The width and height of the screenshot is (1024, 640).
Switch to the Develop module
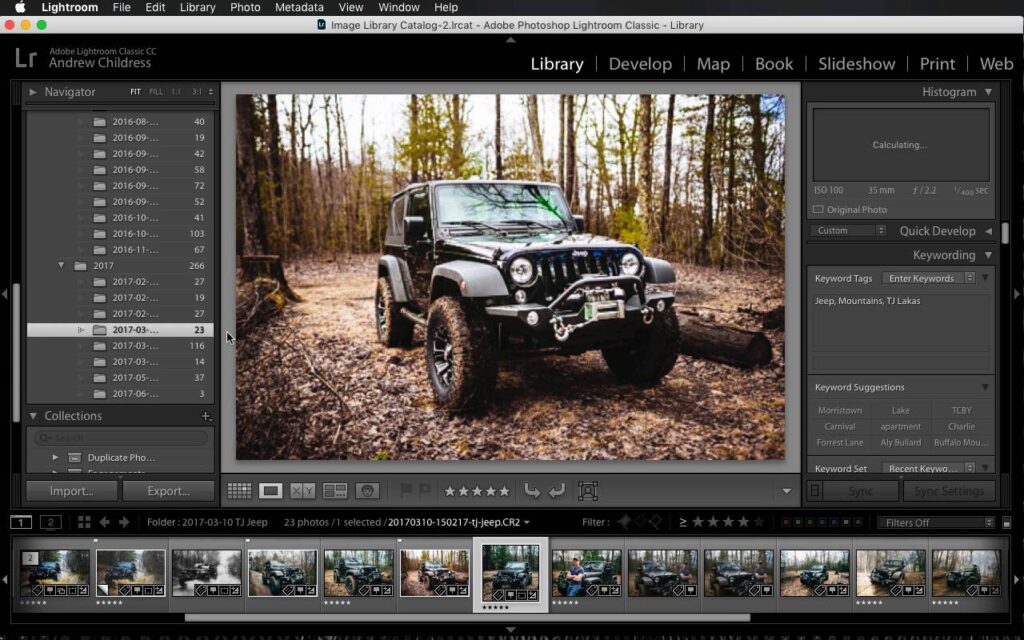click(x=640, y=63)
